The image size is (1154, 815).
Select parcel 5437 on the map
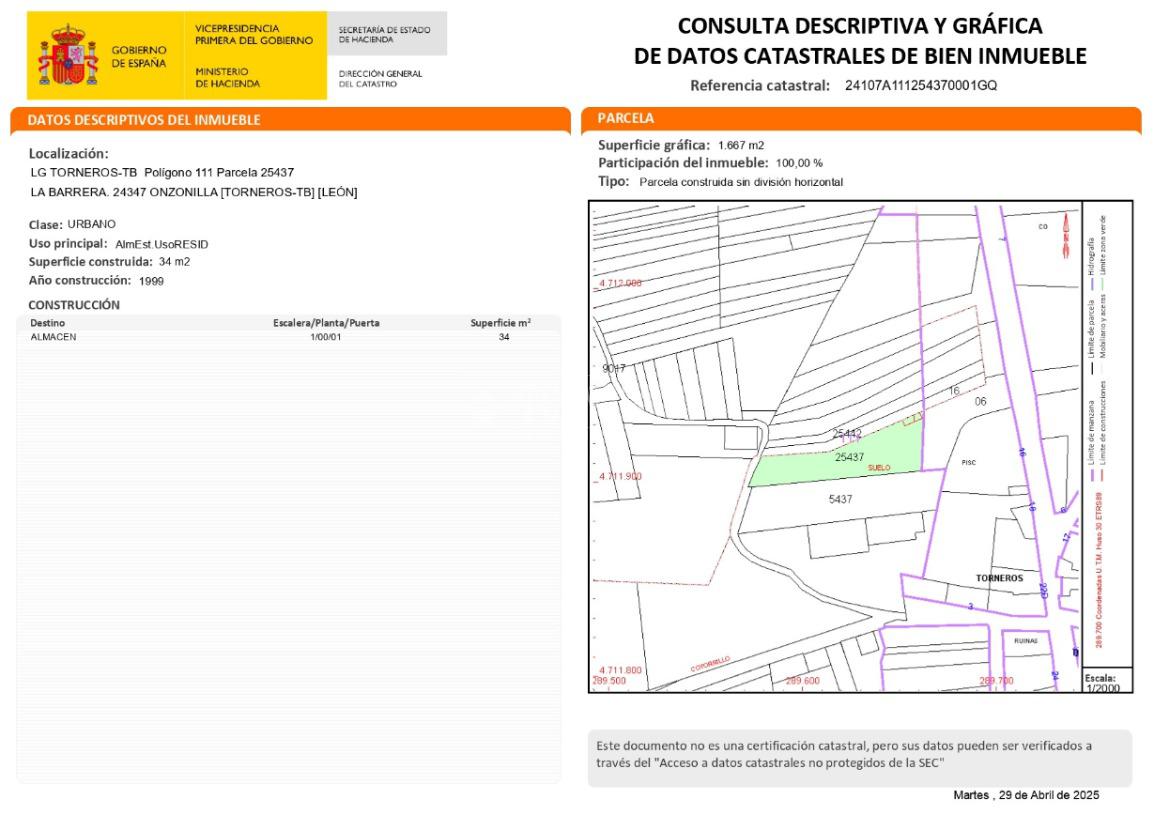click(841, 499)
